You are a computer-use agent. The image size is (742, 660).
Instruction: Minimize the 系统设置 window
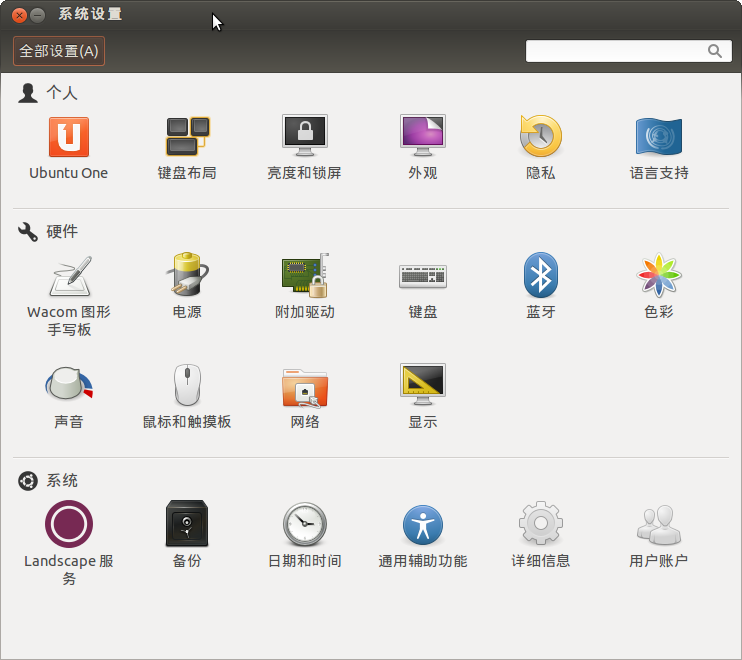37,16
